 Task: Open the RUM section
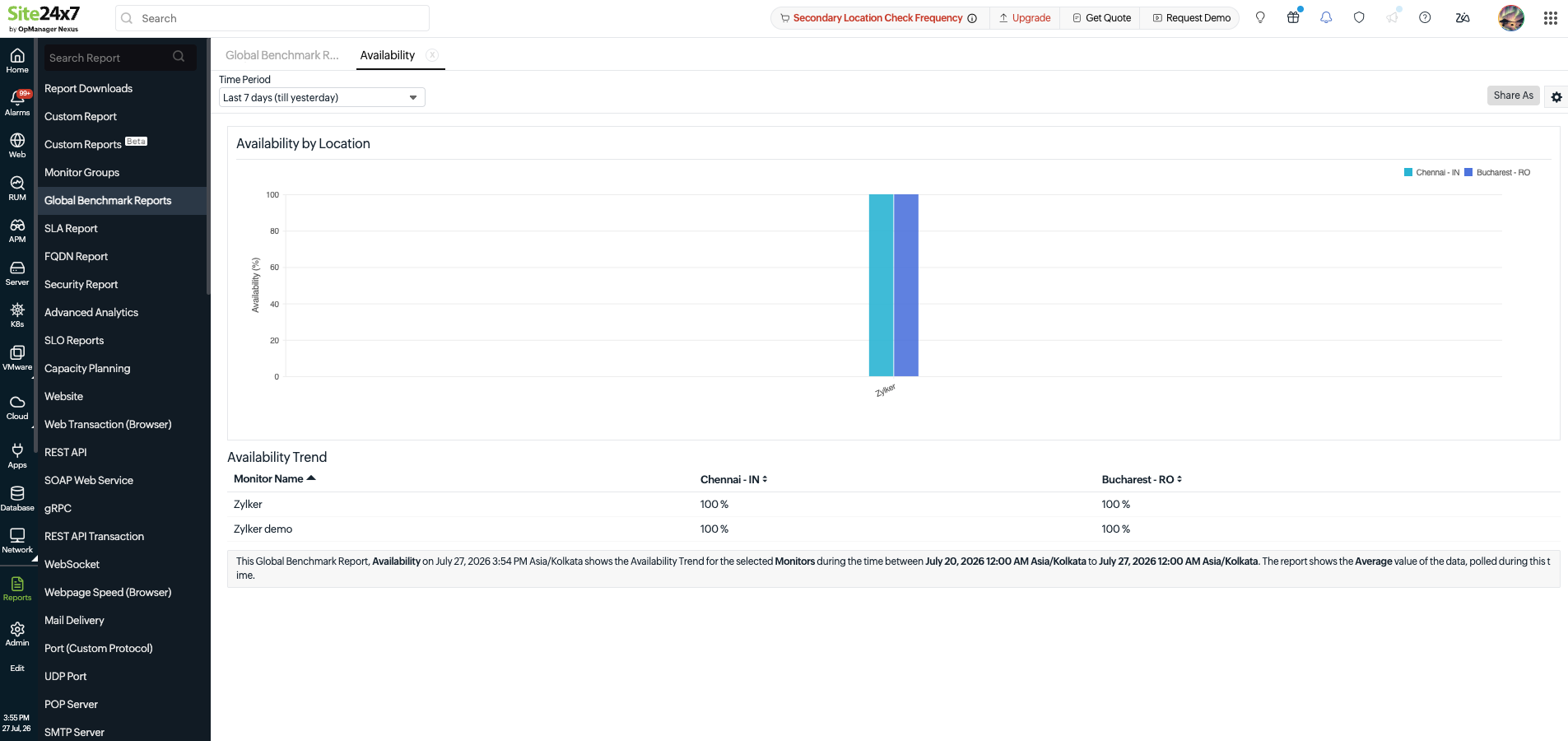(x=17, y=188)
